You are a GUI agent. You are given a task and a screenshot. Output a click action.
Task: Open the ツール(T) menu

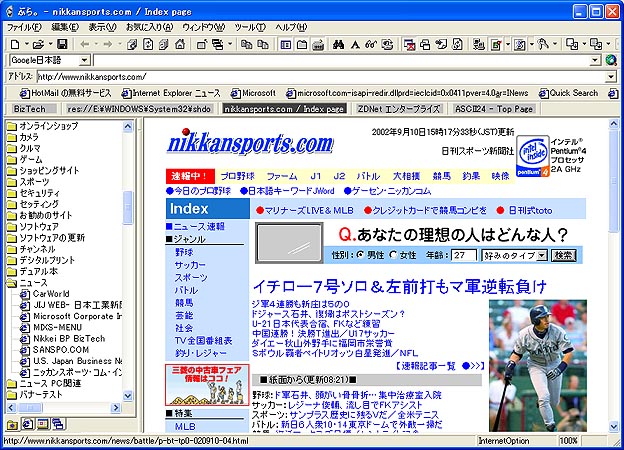250,27
